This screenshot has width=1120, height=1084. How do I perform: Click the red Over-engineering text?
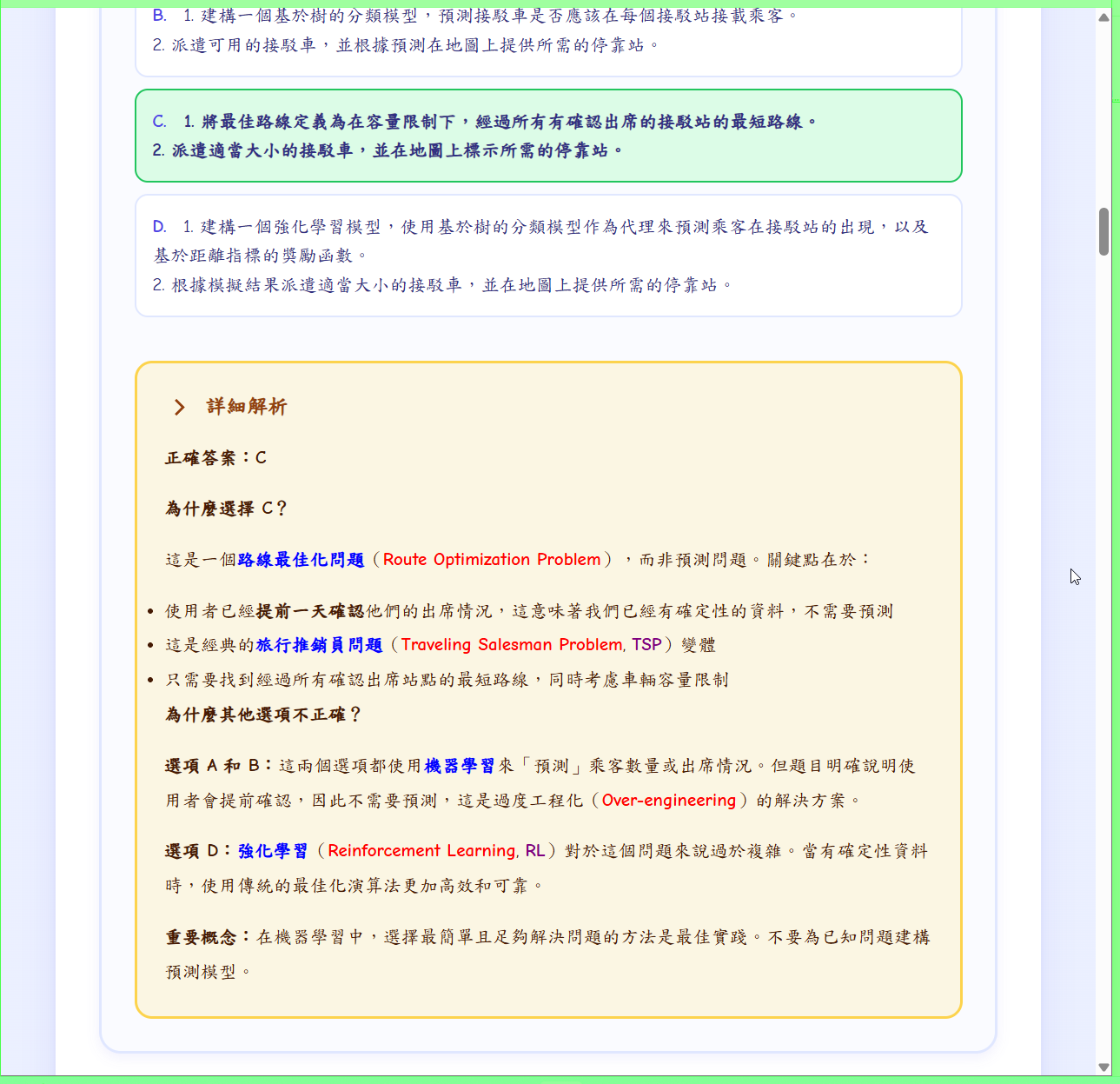point(669,801)
